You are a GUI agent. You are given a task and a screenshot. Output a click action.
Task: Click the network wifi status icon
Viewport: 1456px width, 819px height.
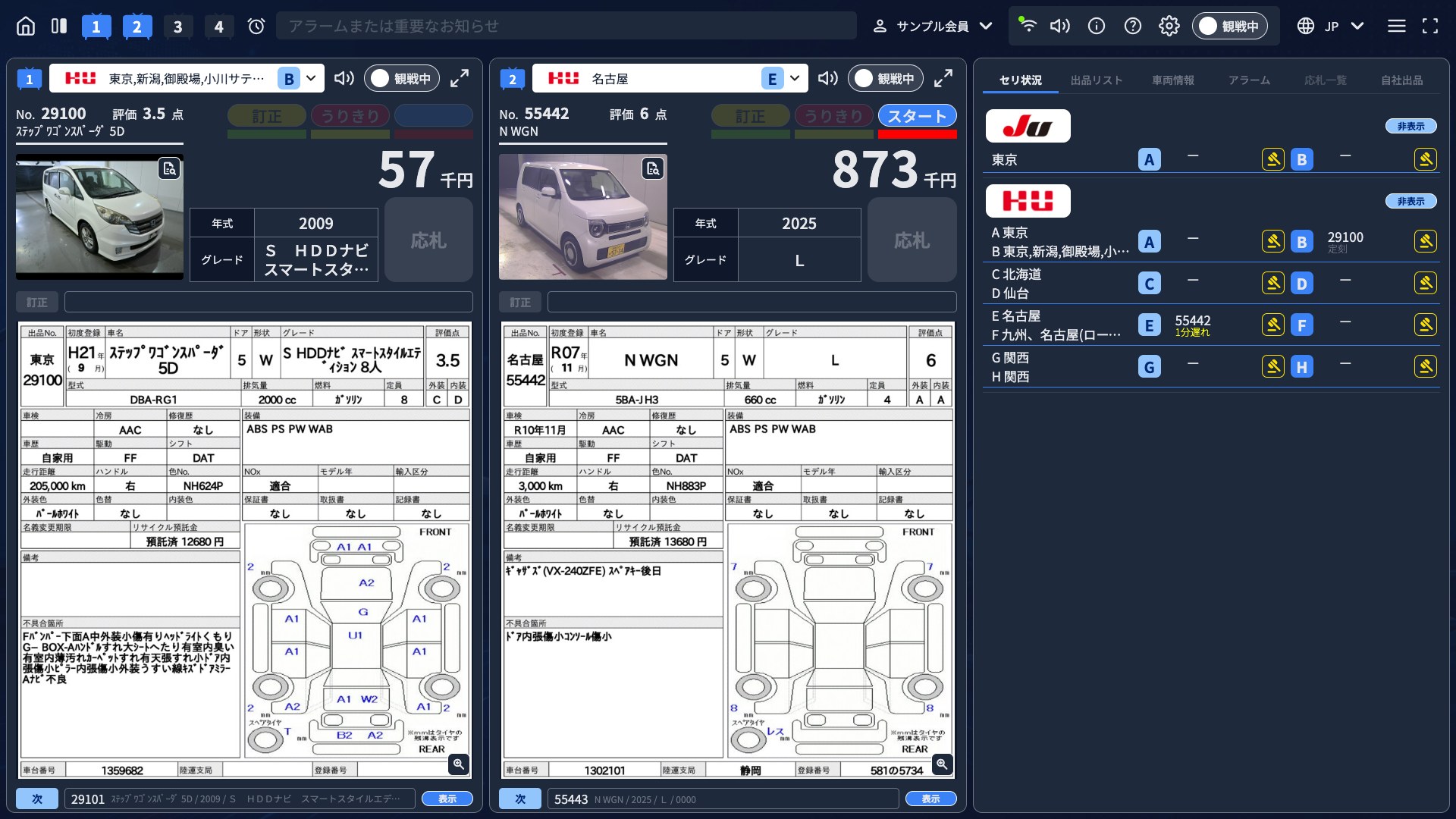coord(1027,25)
